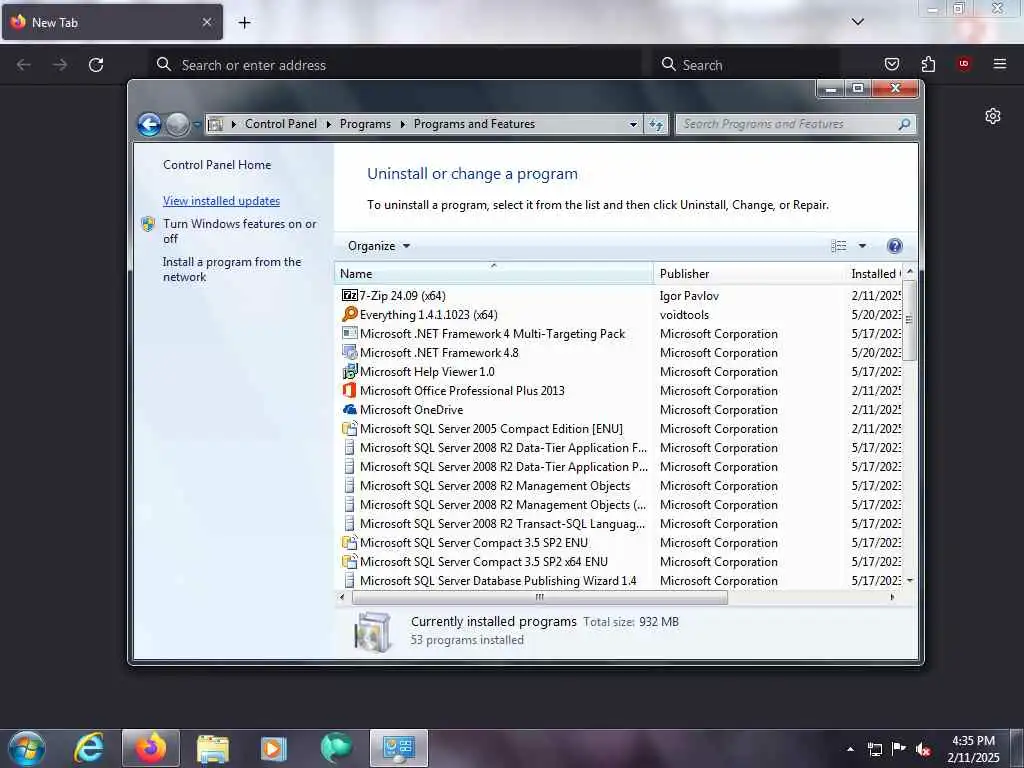Image resolution: width=1024 pixels, height=768 pixels.
Task: Select the SQL Server Compact 3.5 SP2 ENU icon
Action: [350, 543]
